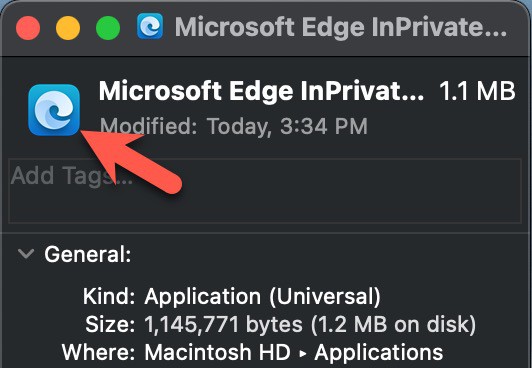This screenshot has height=368, width=532.
Task: Focus the Add Tags field
Action: click(265, 191)
